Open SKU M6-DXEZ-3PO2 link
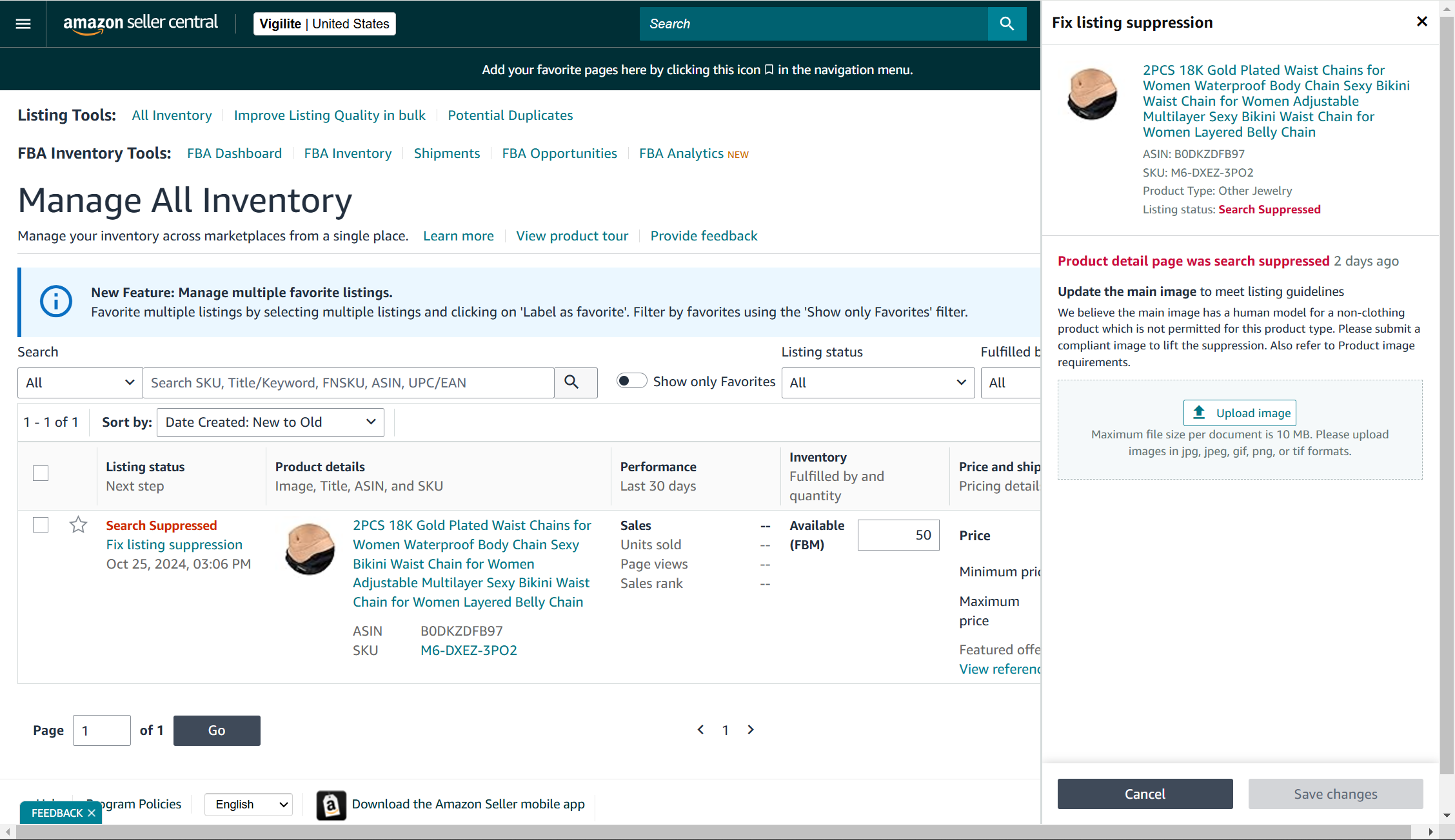 [469, 650]
